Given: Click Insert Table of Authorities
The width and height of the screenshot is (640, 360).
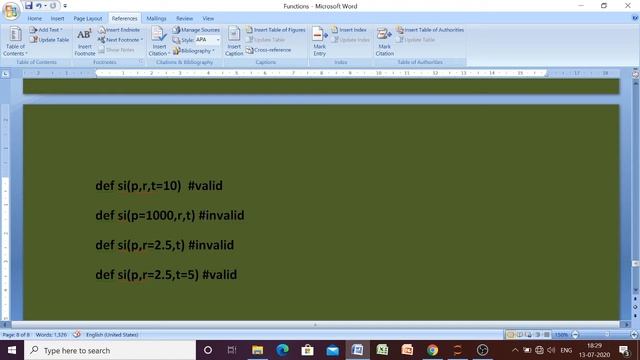Looking at the screenshot, I should point(430,30).
